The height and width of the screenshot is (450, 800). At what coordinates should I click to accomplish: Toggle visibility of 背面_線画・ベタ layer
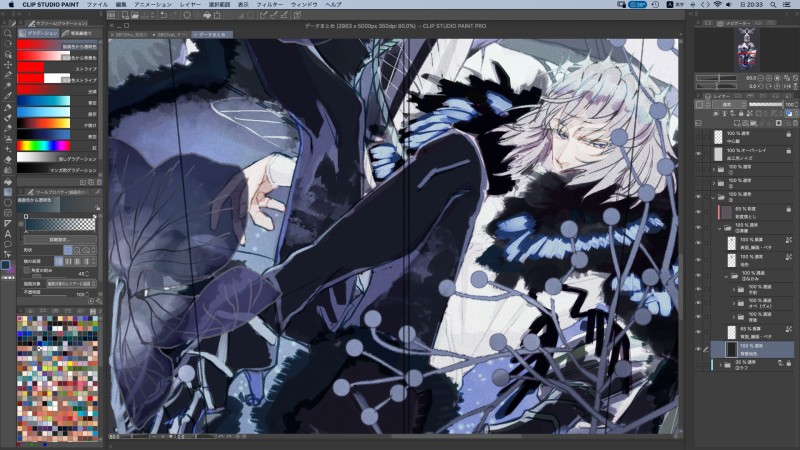click(x=698, y=332)
